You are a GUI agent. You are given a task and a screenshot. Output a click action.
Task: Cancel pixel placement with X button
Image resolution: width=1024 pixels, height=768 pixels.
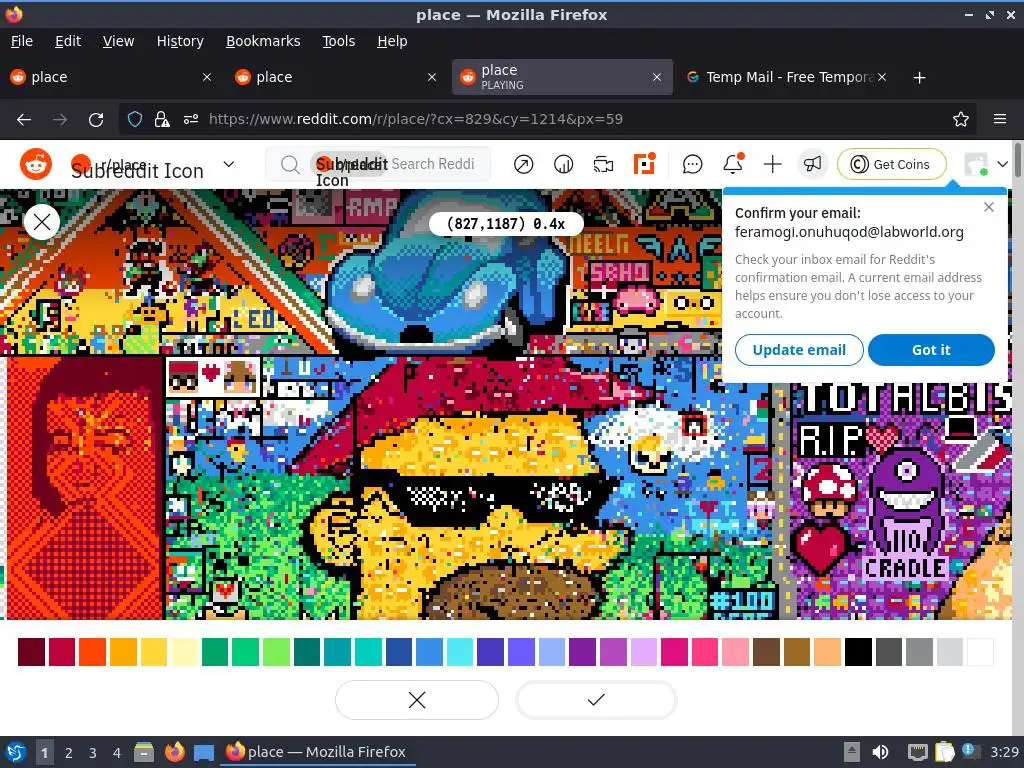point(417,700)
